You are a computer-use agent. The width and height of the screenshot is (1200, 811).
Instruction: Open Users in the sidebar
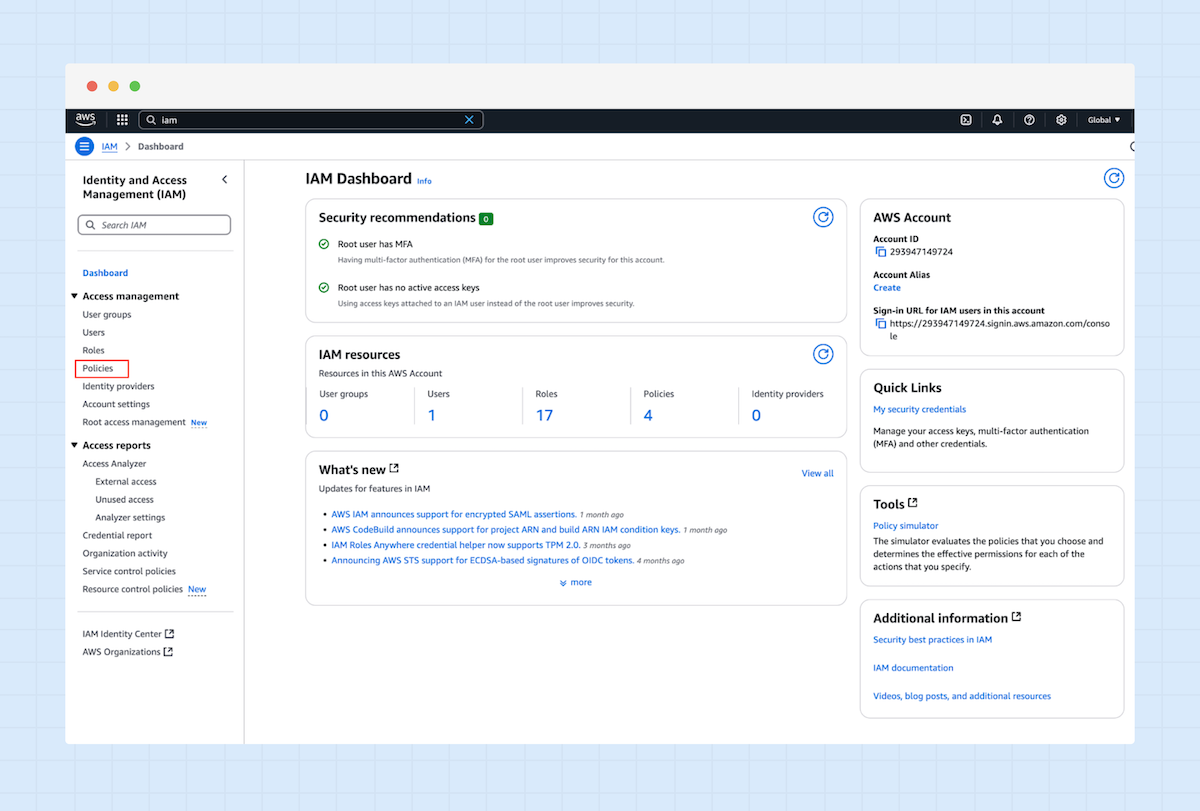93,333
